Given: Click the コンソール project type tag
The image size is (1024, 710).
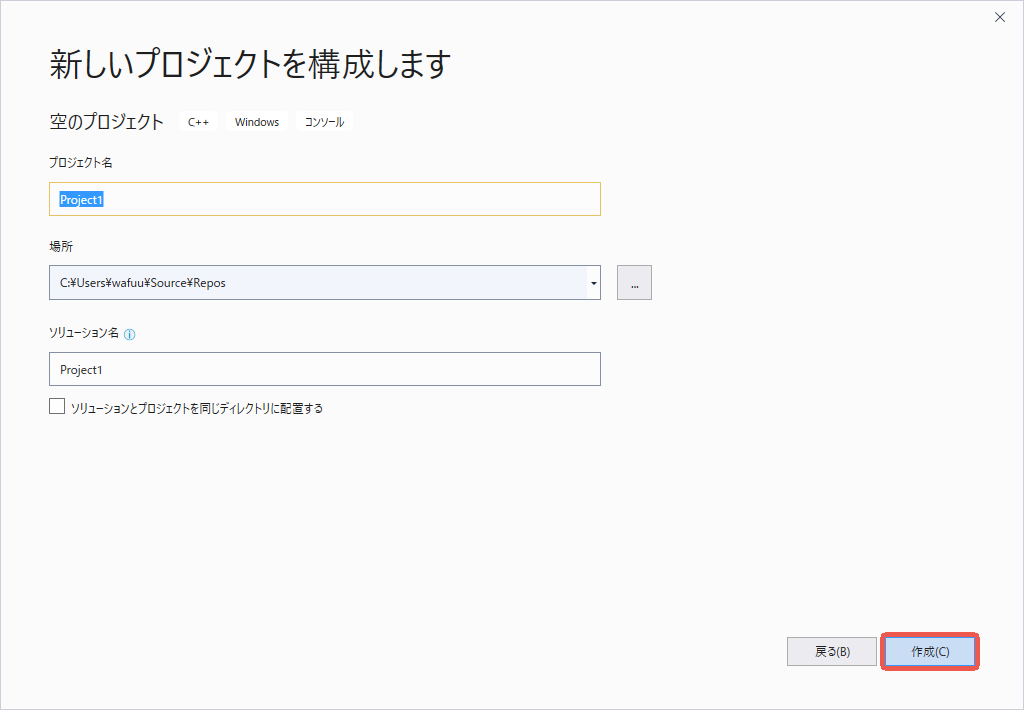Looking at the screenshot, I should 324,122.
